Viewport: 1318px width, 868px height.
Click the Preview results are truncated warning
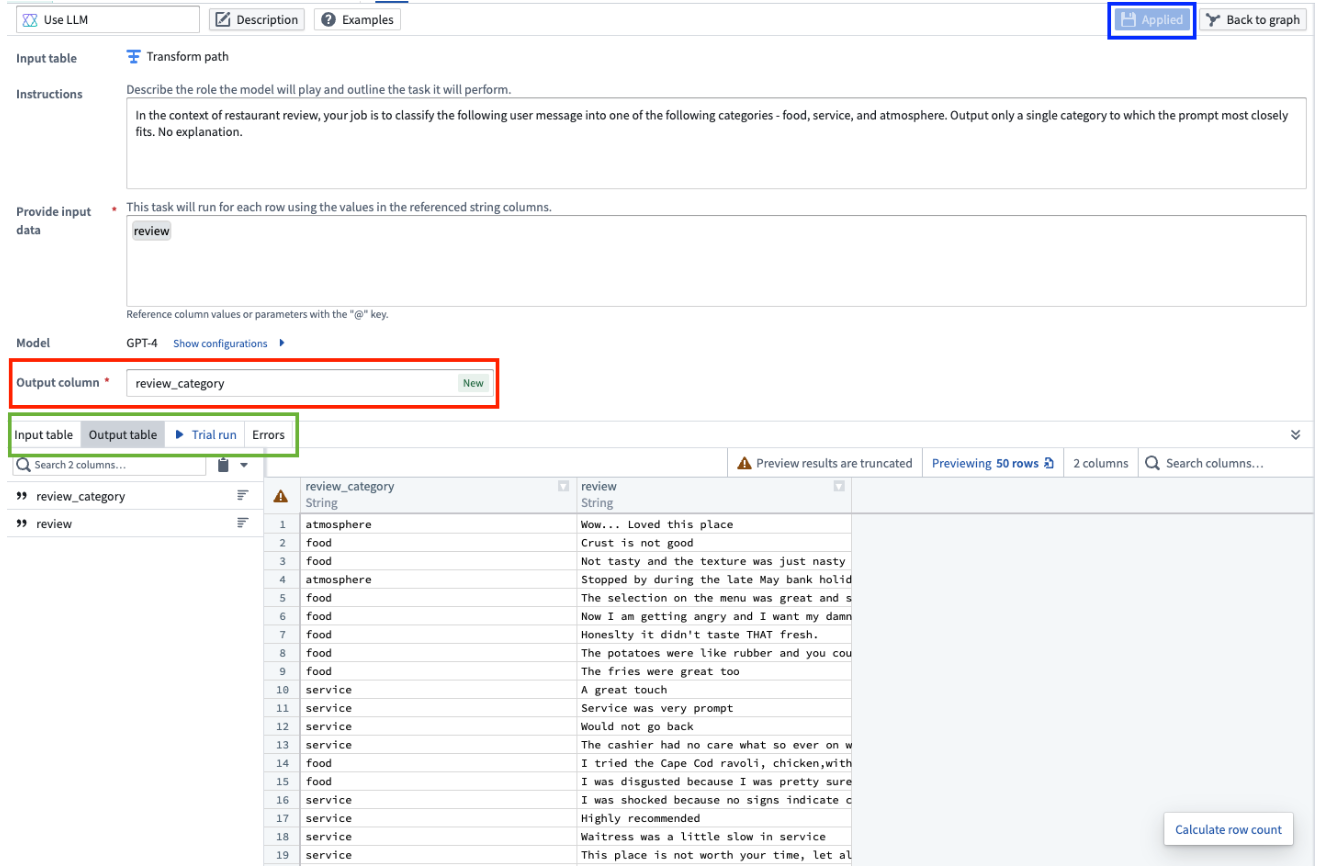(824, 463)
